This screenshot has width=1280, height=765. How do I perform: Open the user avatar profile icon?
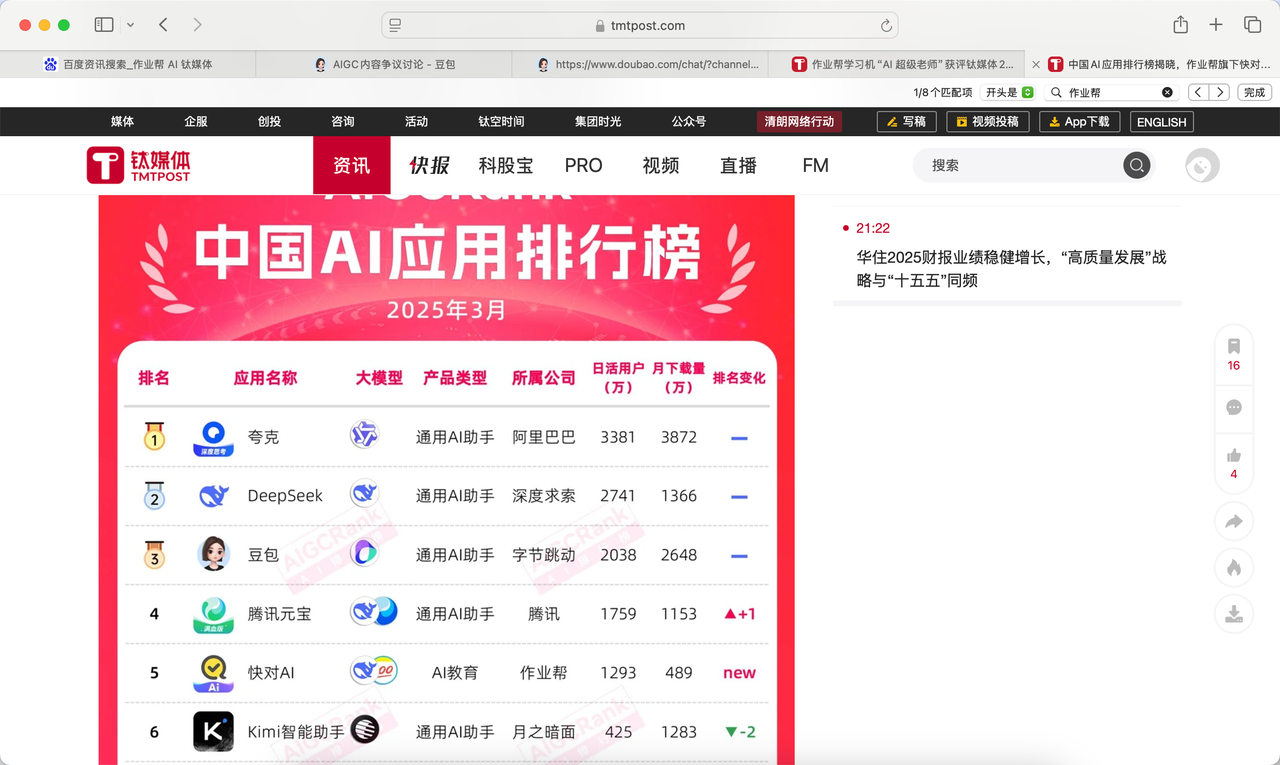tap(1202, 165)
